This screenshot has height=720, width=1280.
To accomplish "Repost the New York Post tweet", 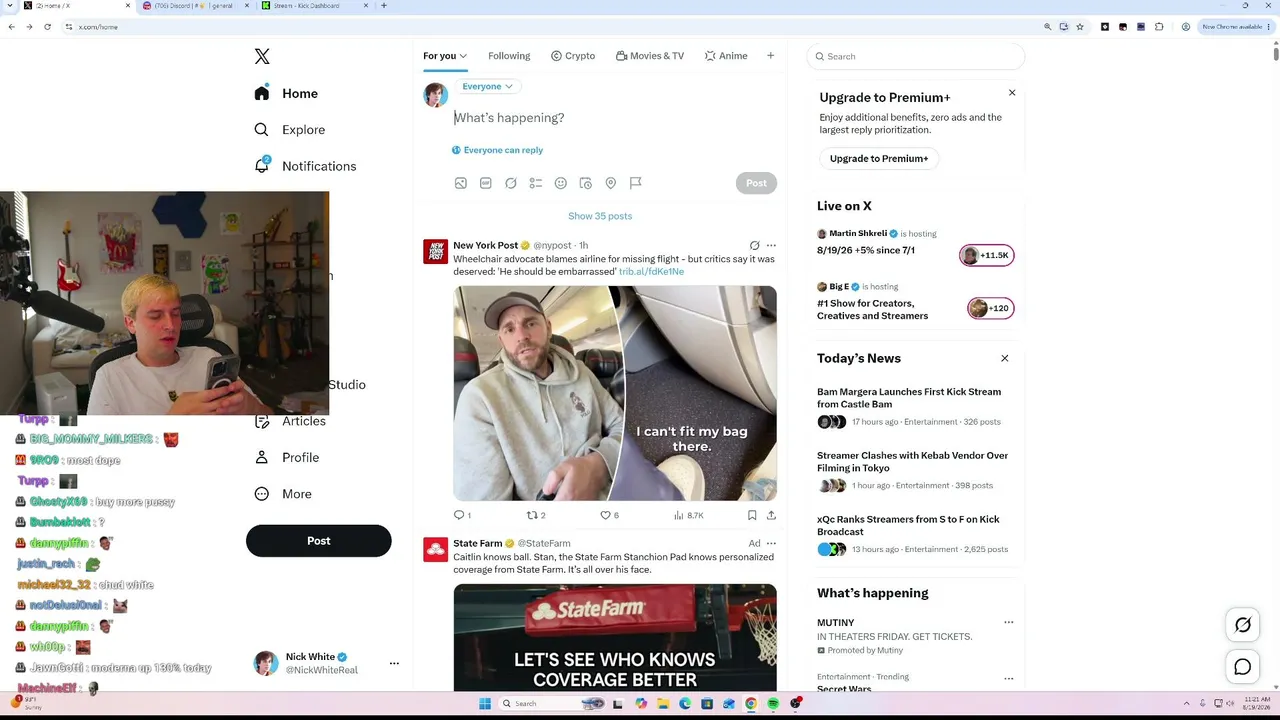I will (536, 515).
